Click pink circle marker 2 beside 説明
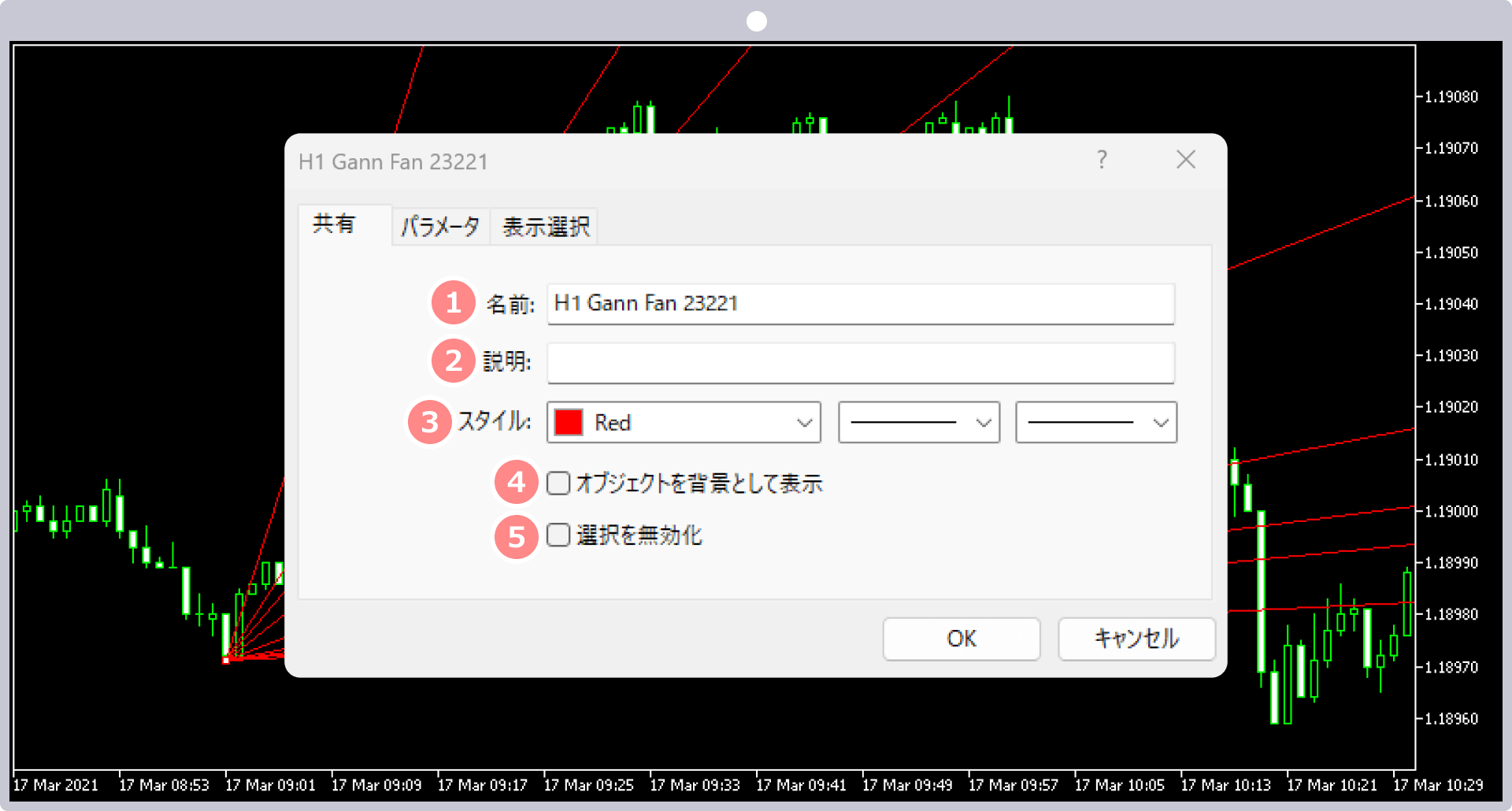 [453, 361]
